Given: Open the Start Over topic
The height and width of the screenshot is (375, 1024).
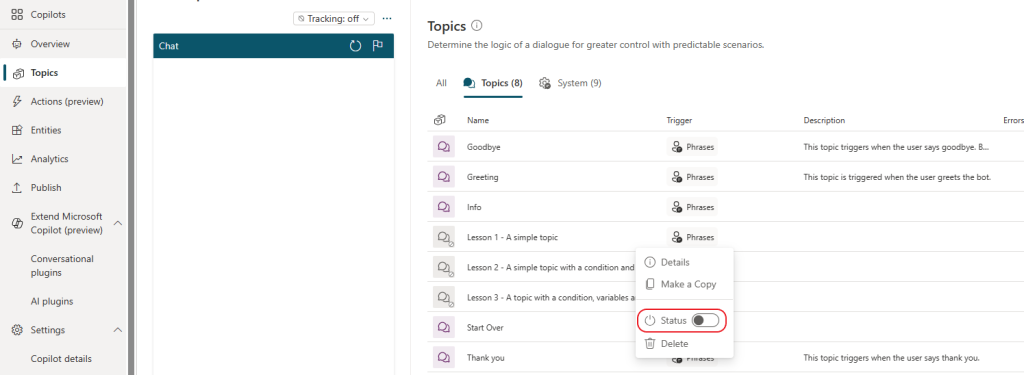Looking at the screenshot, I should pyautogui.click(x=485, y=327).
